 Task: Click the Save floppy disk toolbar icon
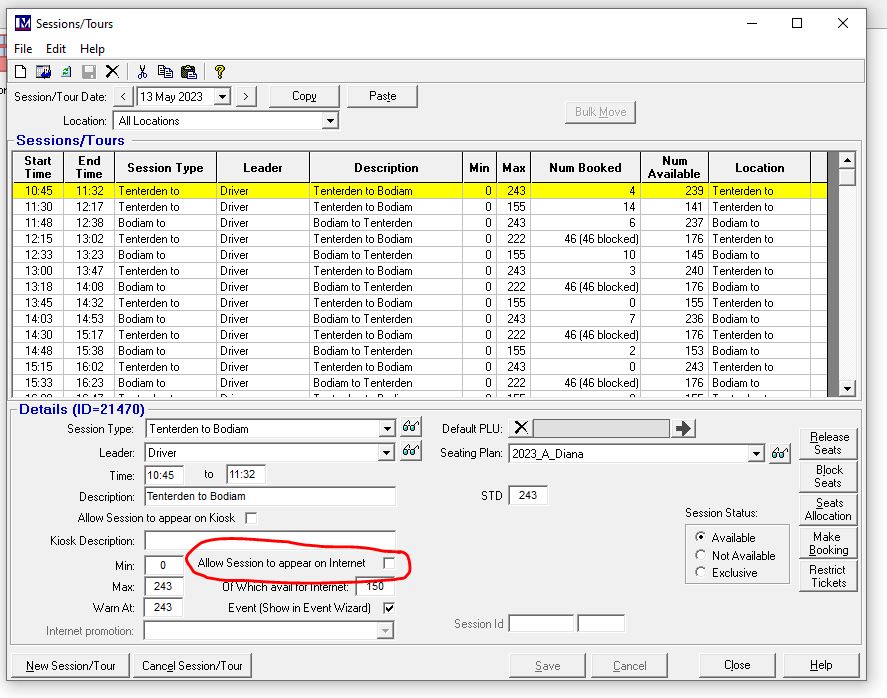point(89,72)
